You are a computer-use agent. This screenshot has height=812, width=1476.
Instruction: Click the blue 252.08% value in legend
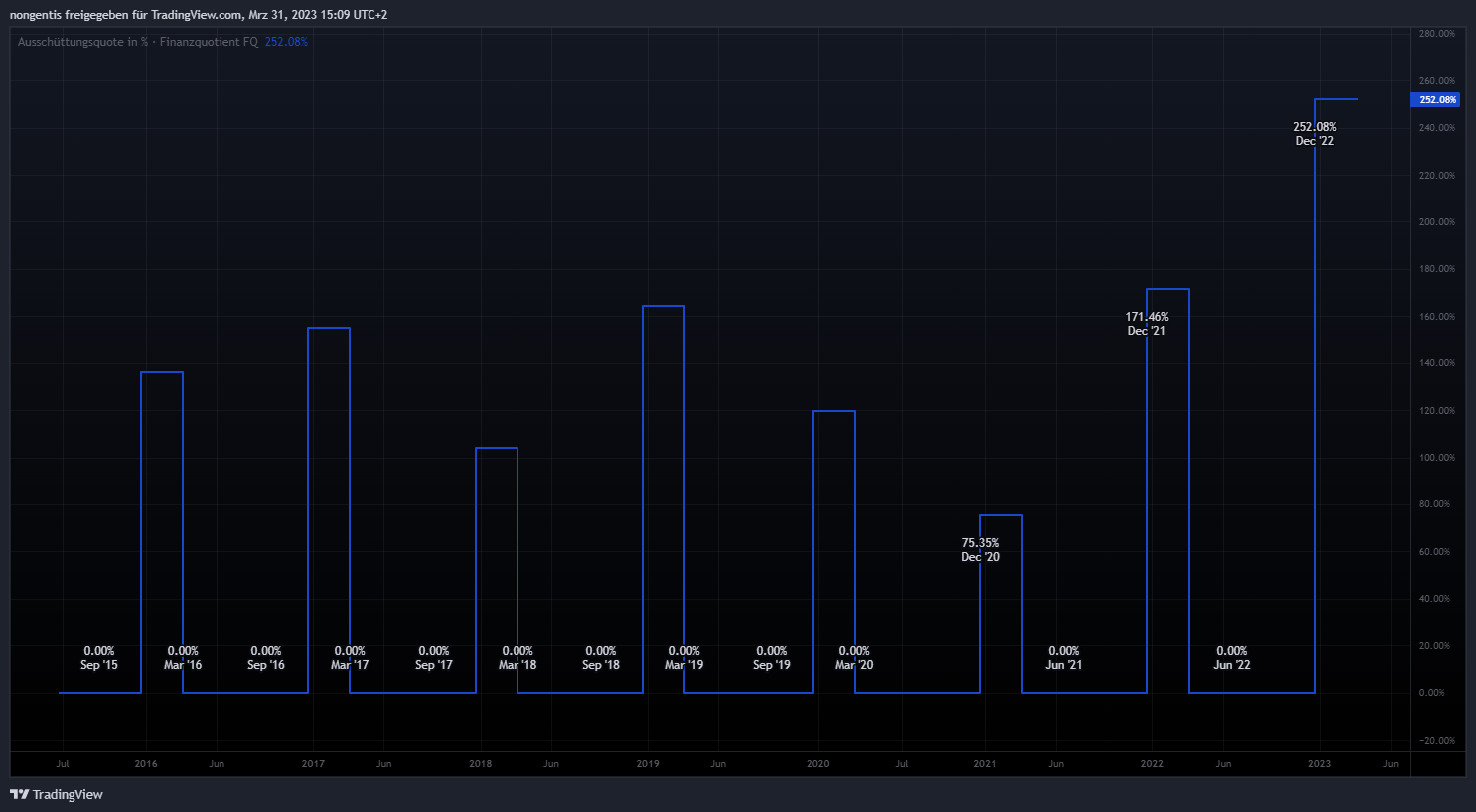click(x=286, y=42)
